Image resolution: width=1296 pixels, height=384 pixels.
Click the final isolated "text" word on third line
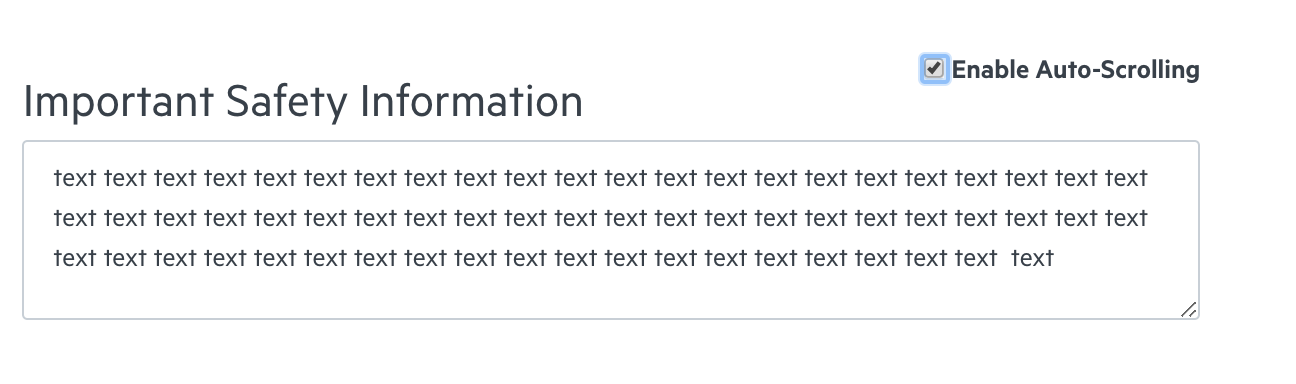[x=1033, y=258]
